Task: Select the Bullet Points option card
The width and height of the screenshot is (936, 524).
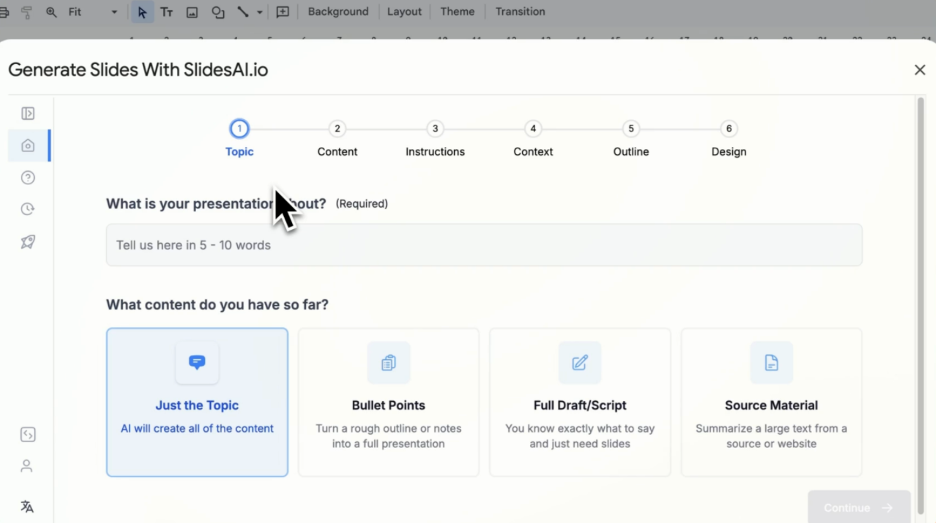Action: click(389, 402)
